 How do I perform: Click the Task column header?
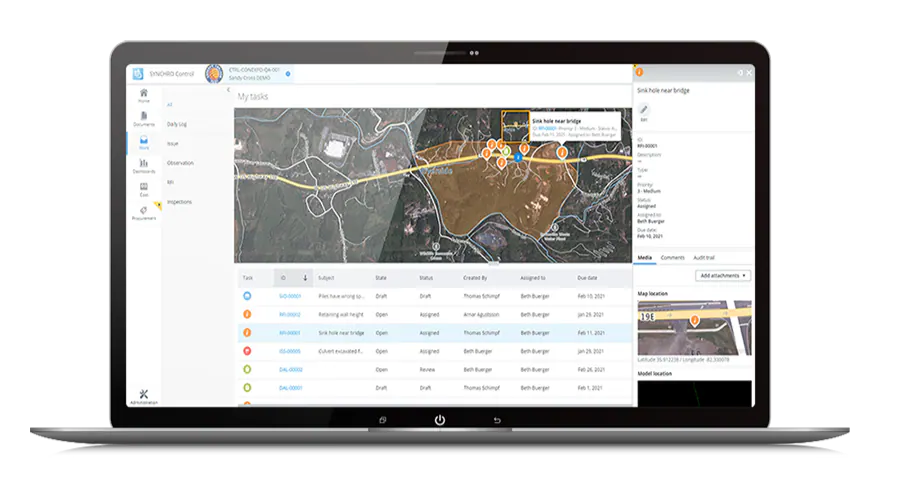[x=247, y=278]
